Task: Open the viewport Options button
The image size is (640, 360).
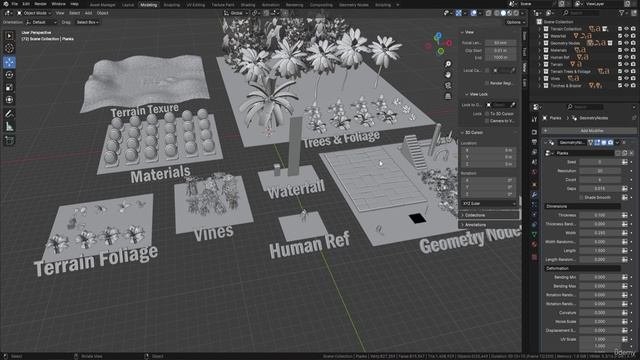Action: 513,22
